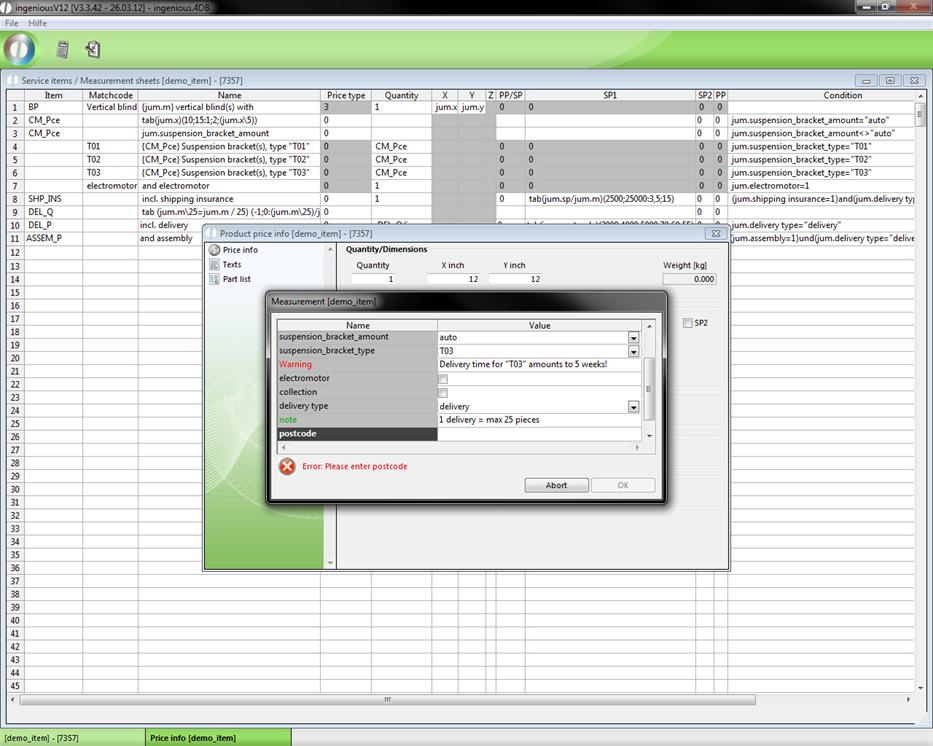Open the suspension_bracket_amount dropdown
Screen dimensions: 933x746
(x=633, y=338)
